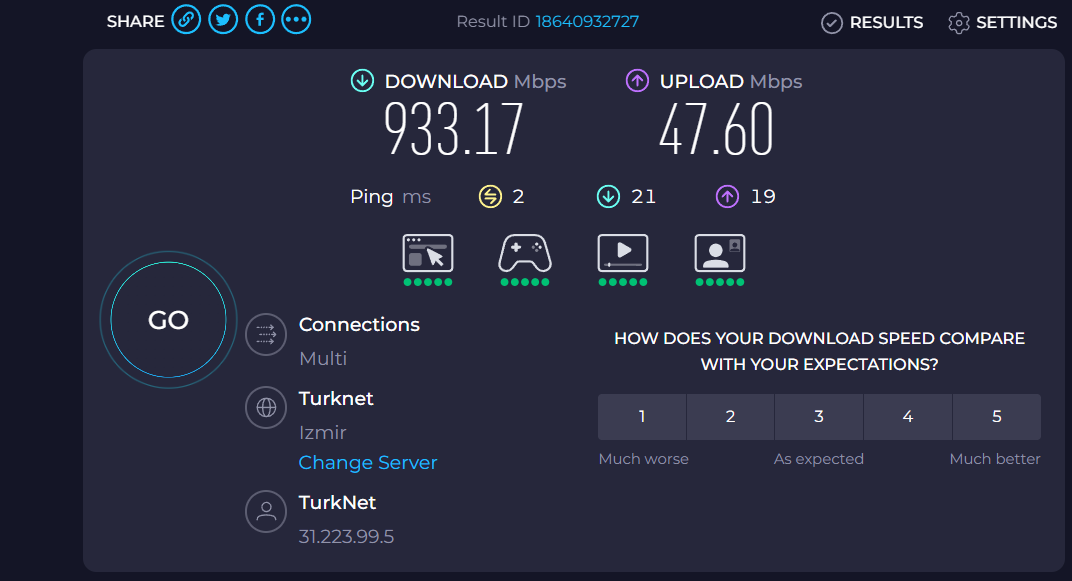This screenshot has width=1072, height=581.
Task: Rate download speed as 5
Action: point(997,417)
